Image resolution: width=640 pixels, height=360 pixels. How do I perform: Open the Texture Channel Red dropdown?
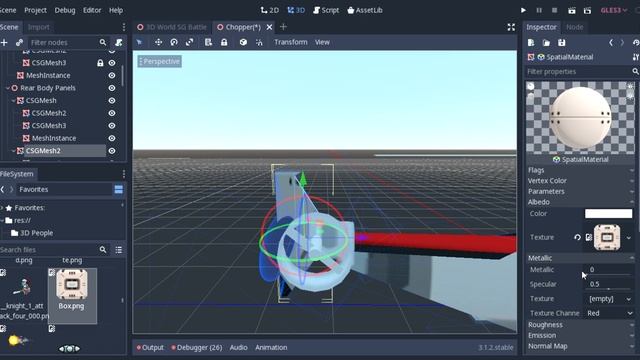click(x=610, y=313)
